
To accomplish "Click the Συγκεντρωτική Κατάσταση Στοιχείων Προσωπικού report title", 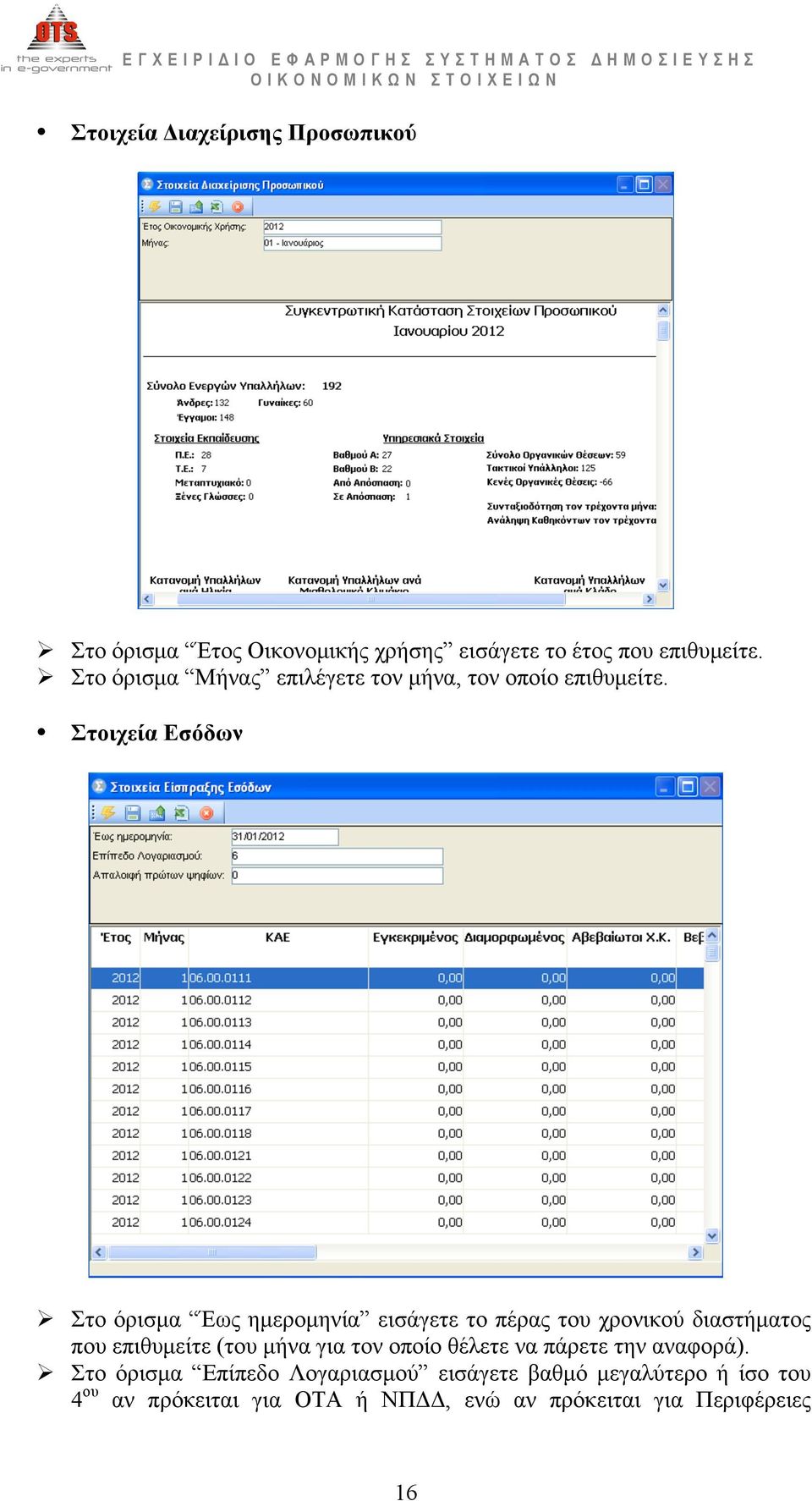I will [x=451, y=311].
